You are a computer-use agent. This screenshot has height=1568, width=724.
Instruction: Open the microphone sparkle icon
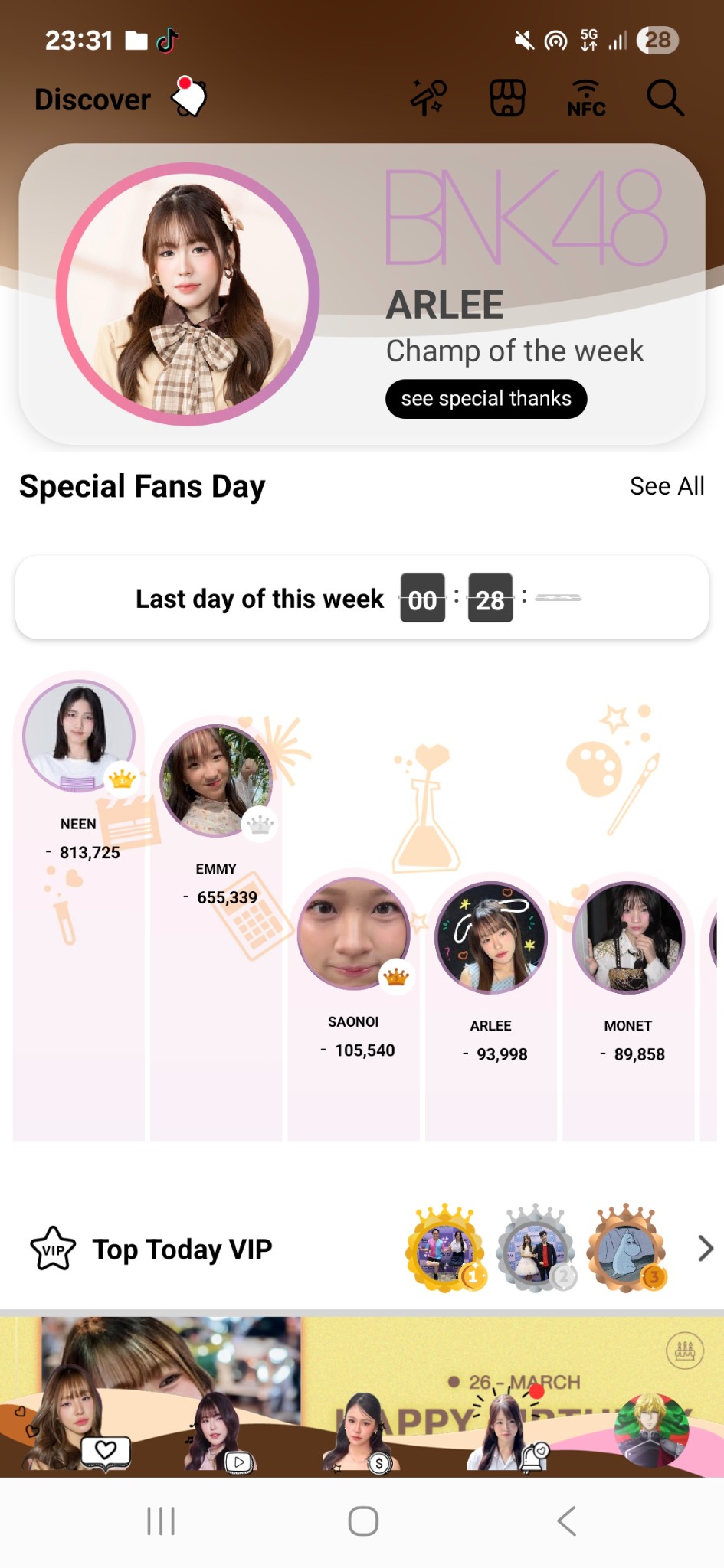428,98
